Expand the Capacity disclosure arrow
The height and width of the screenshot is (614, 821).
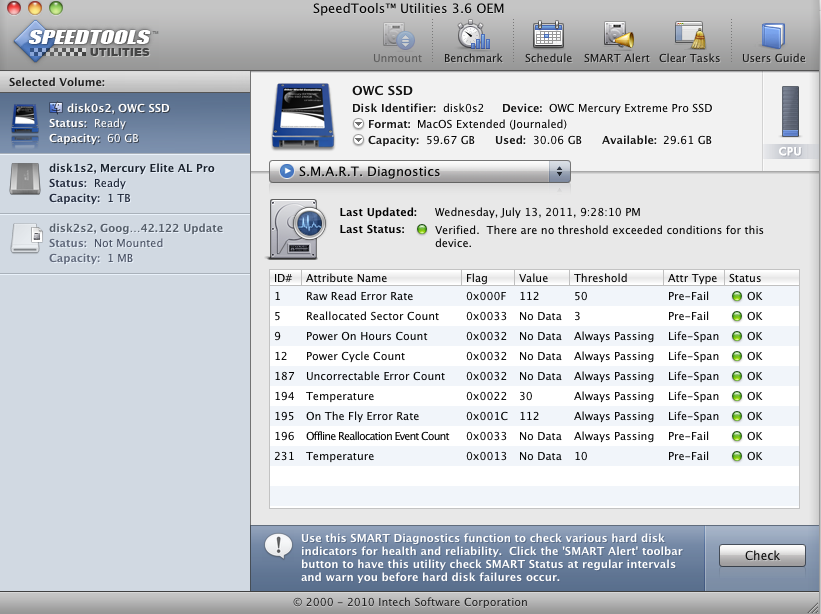tap(359, 140)
